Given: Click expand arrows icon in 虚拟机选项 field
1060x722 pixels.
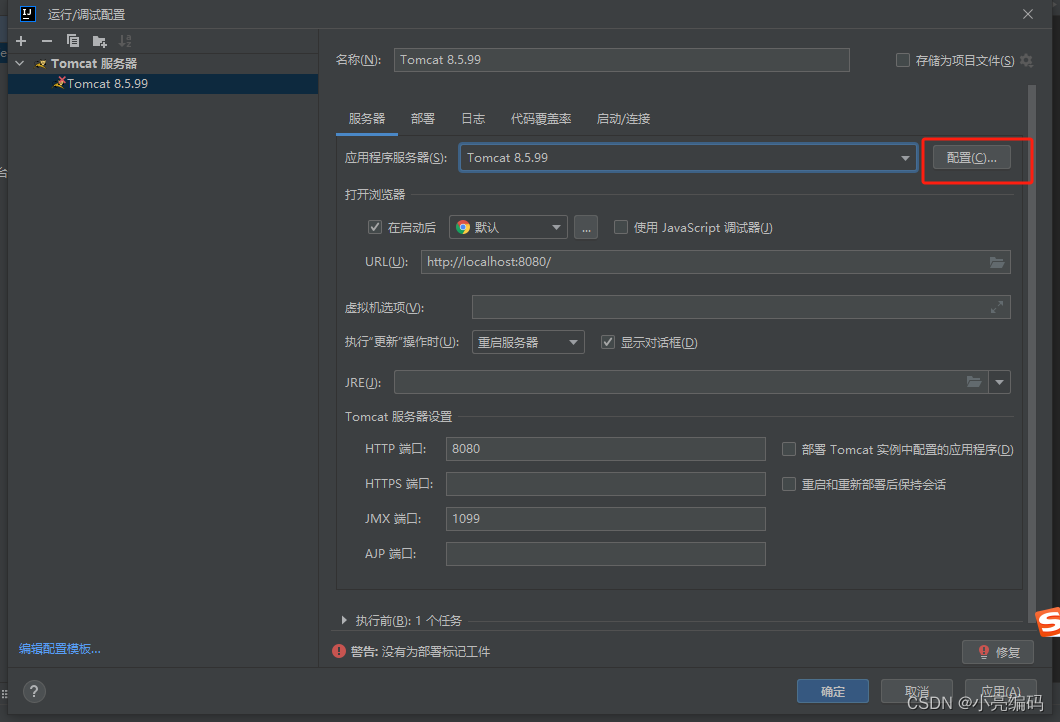Looking at the screenshot, I should (996, 308).
